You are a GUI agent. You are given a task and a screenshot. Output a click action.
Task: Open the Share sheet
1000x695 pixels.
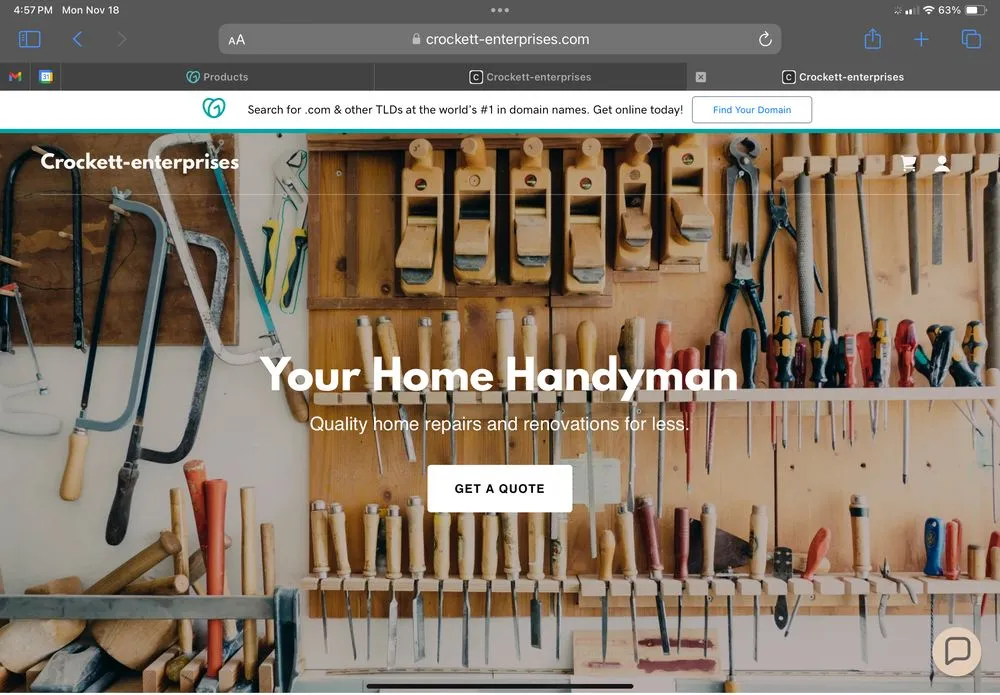coord(873,39)
